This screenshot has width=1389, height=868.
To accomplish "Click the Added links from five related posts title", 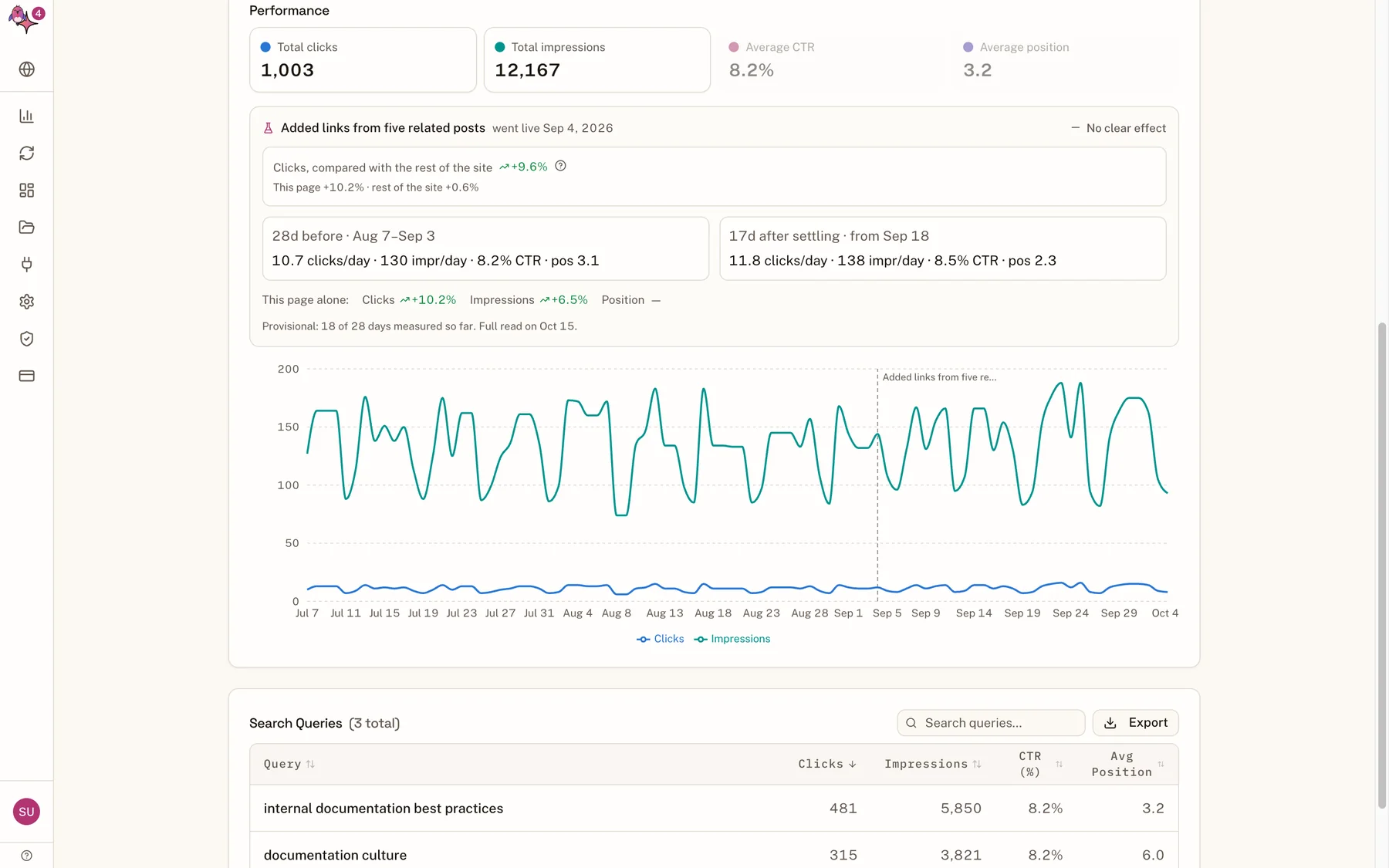I will [x=383, y=128].
